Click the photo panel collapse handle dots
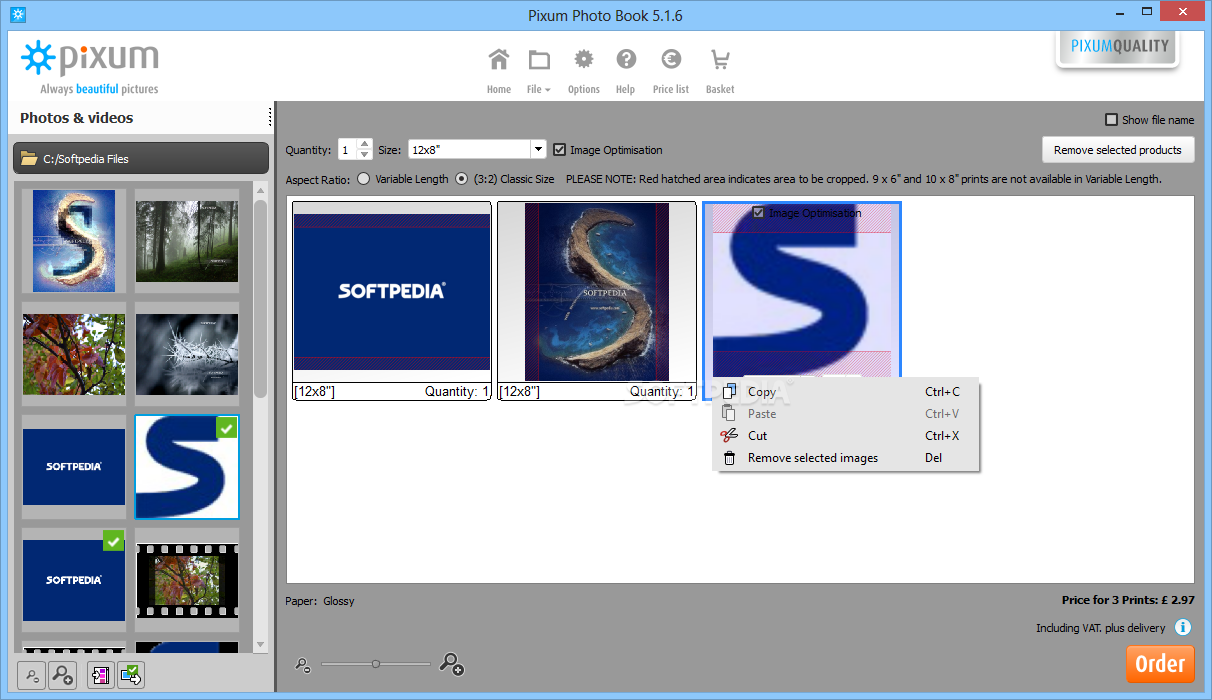 point(270,118)
